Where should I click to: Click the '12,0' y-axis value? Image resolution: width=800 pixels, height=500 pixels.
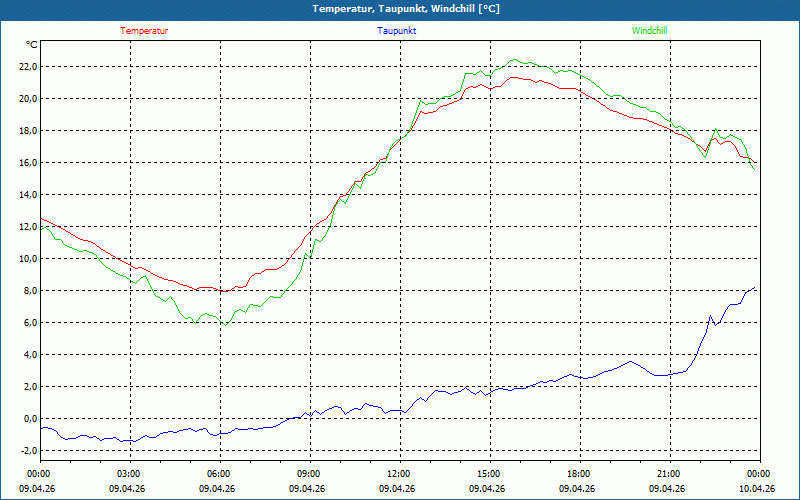[28, 227]
